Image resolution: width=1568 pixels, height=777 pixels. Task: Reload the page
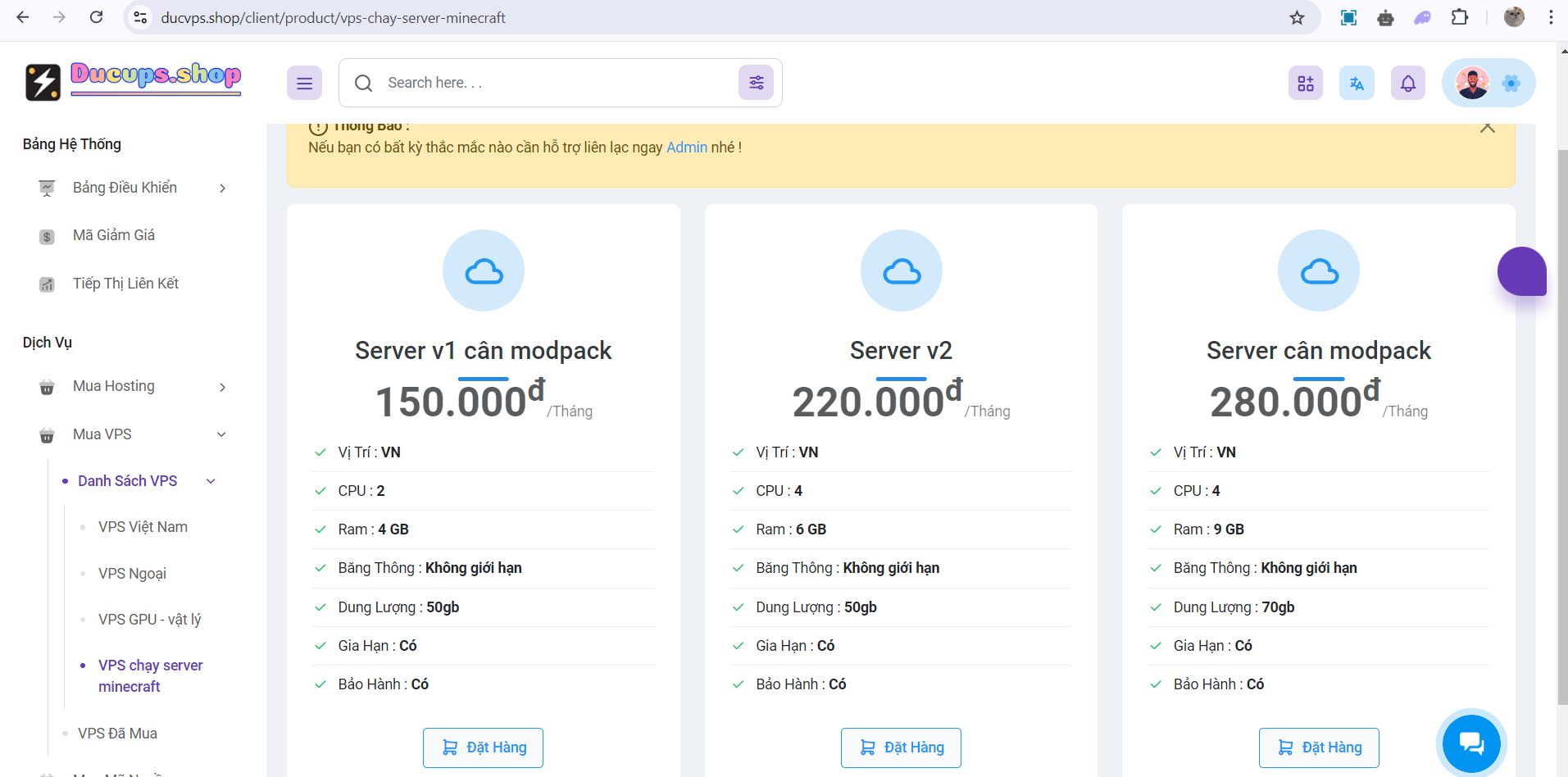(96, 17)
